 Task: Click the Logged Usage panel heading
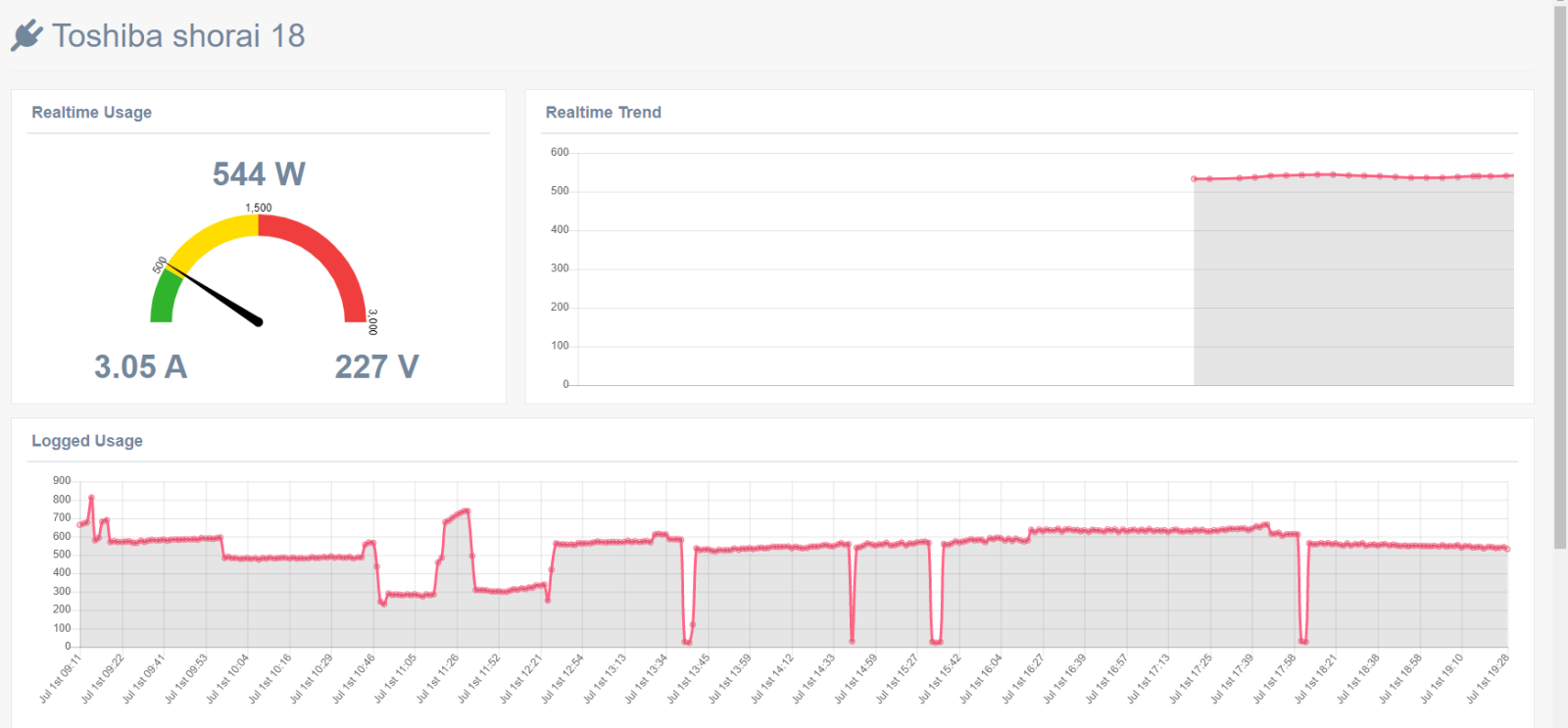tap(87, 441)
